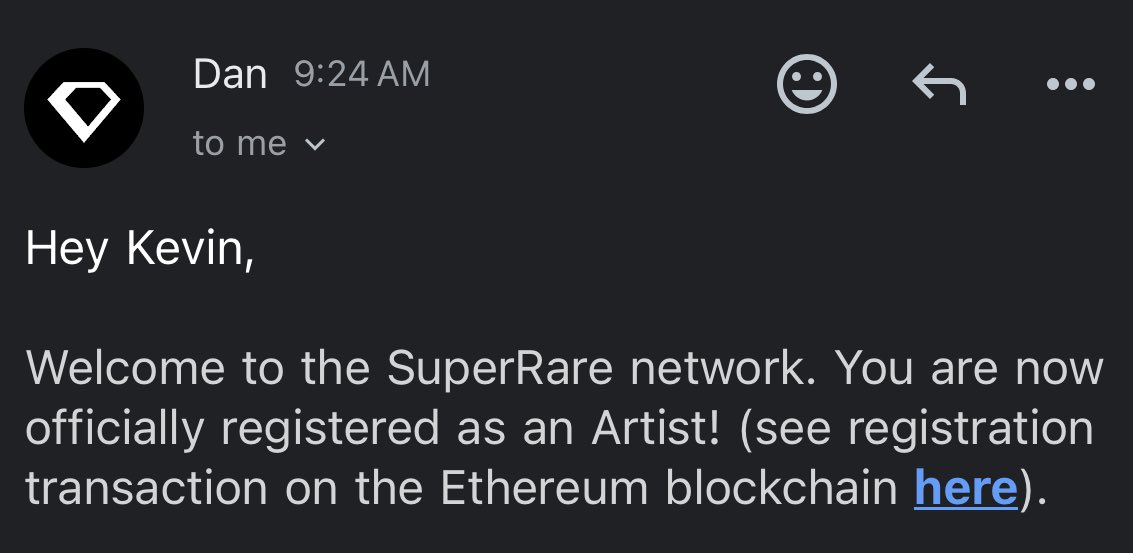Tap the SuperRare diamond sender avatar
Viewport: 1133px width, 553px height.
(x=84, y=108)
